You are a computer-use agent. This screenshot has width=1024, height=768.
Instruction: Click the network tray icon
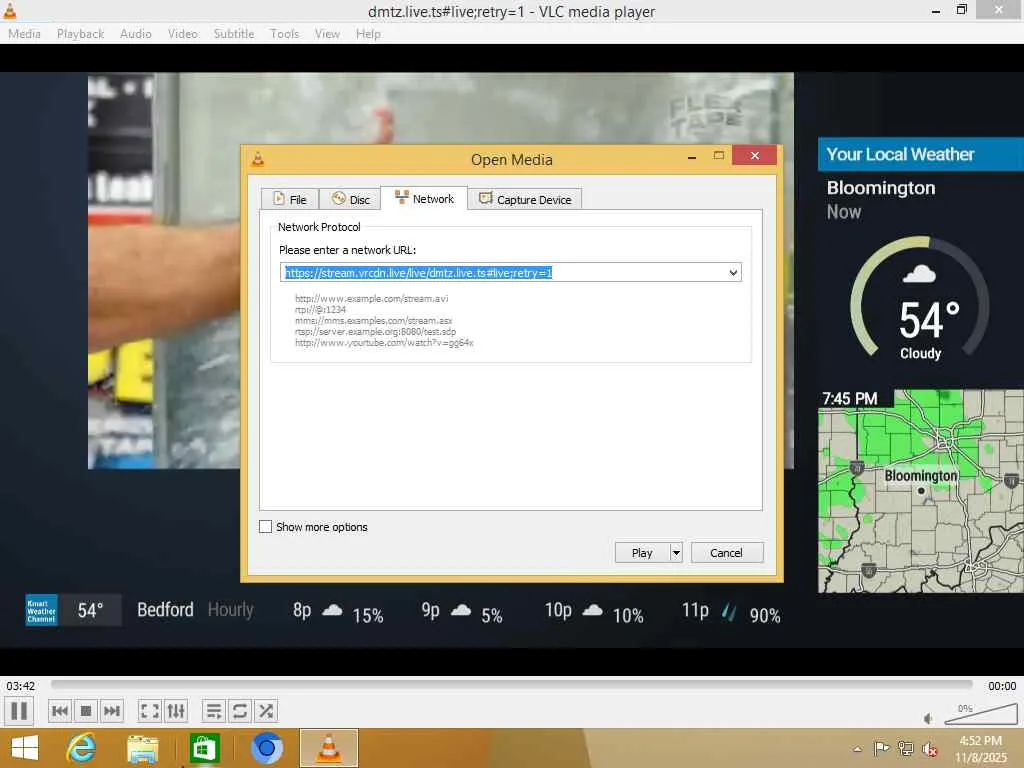(906, 748)
